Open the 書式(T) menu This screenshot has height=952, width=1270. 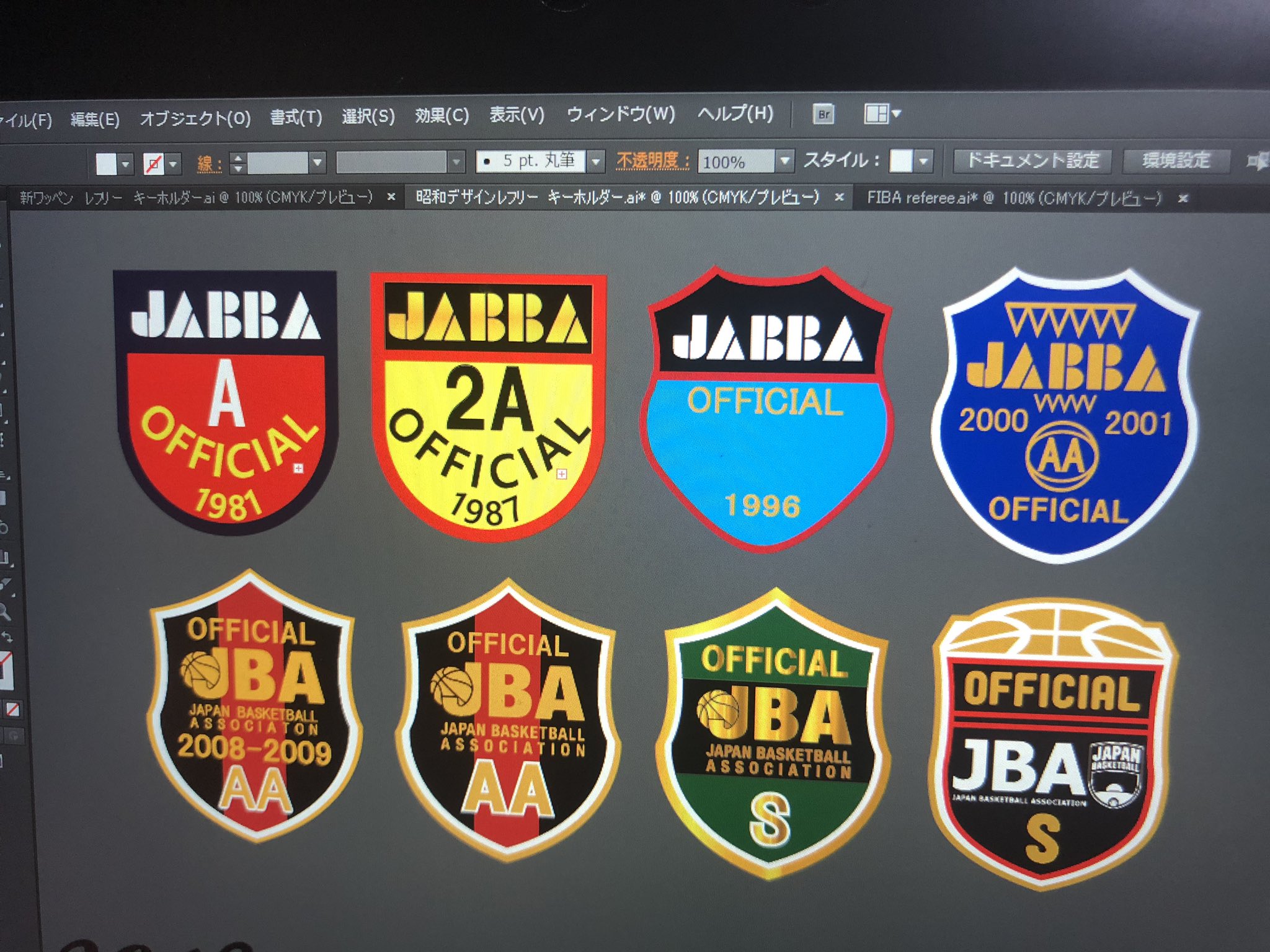coord(296,117)
